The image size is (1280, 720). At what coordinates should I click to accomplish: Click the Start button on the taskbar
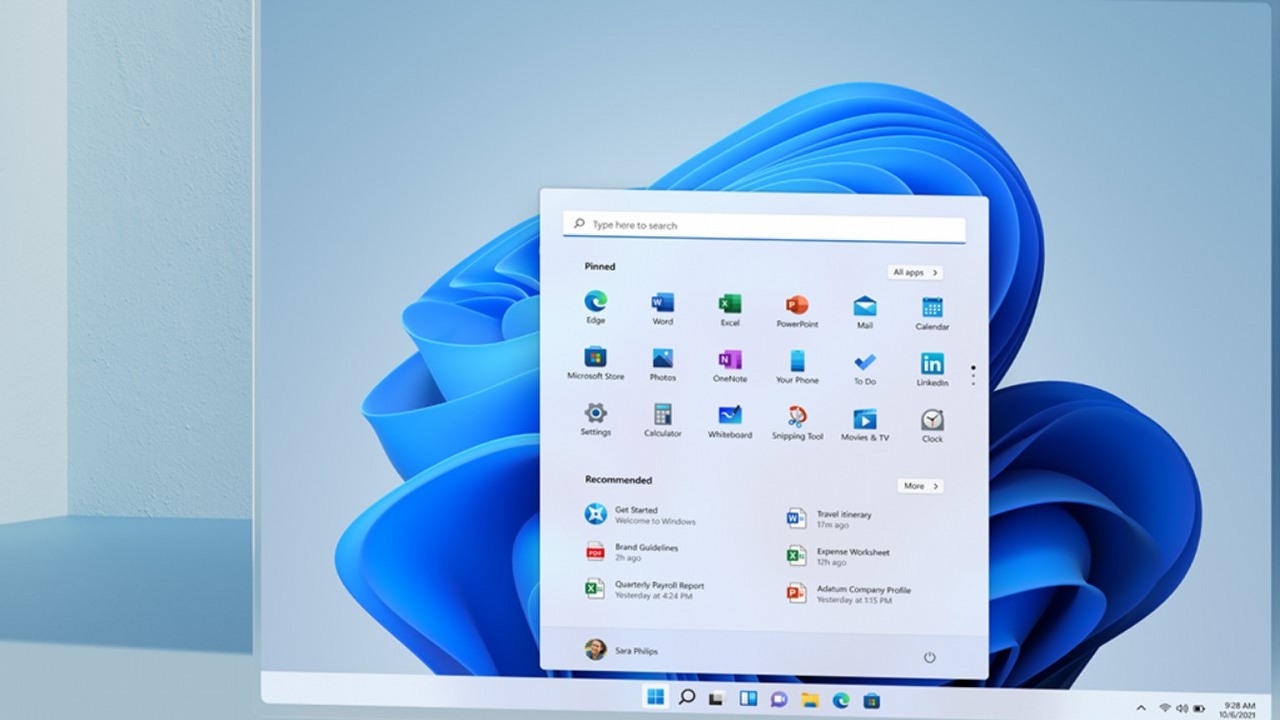coord(655,698)
